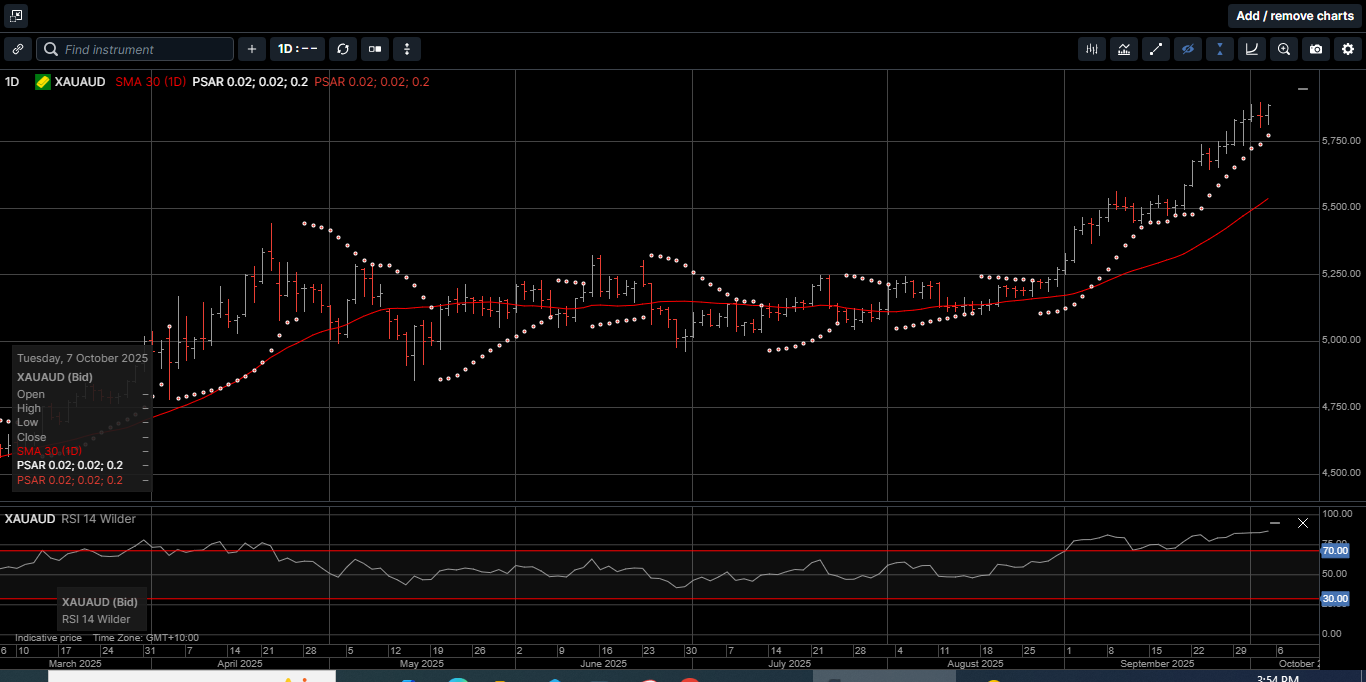
Task: Expand the vertical split options menu
Action: point(407,49)
